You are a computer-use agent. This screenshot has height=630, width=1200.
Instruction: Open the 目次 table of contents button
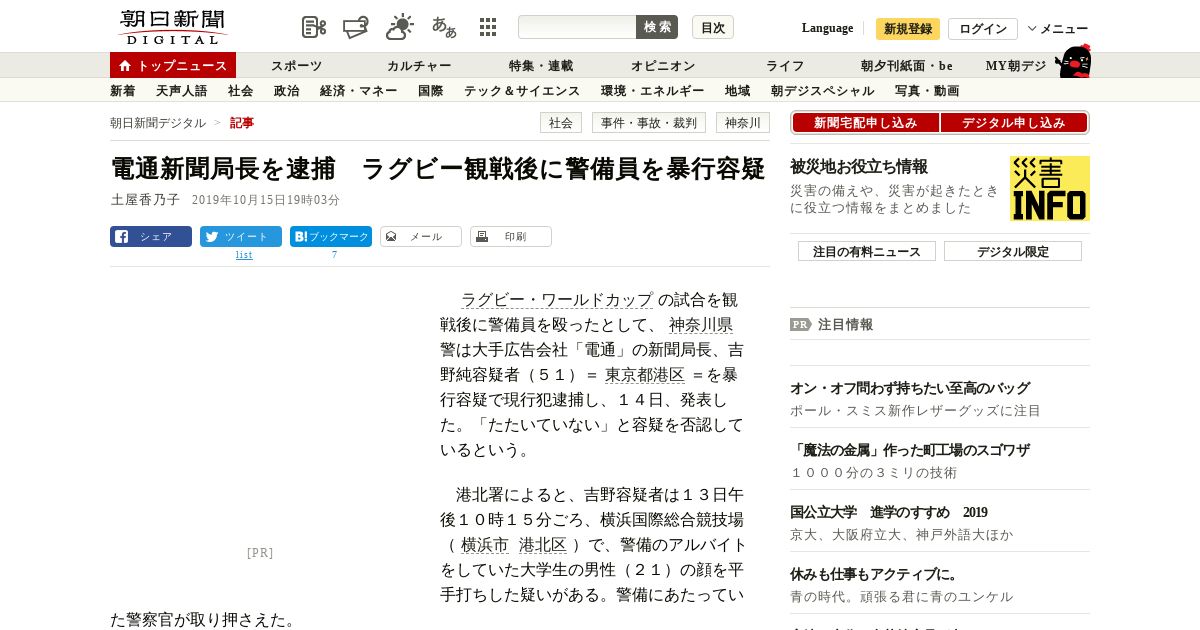(x=713, y=27)
